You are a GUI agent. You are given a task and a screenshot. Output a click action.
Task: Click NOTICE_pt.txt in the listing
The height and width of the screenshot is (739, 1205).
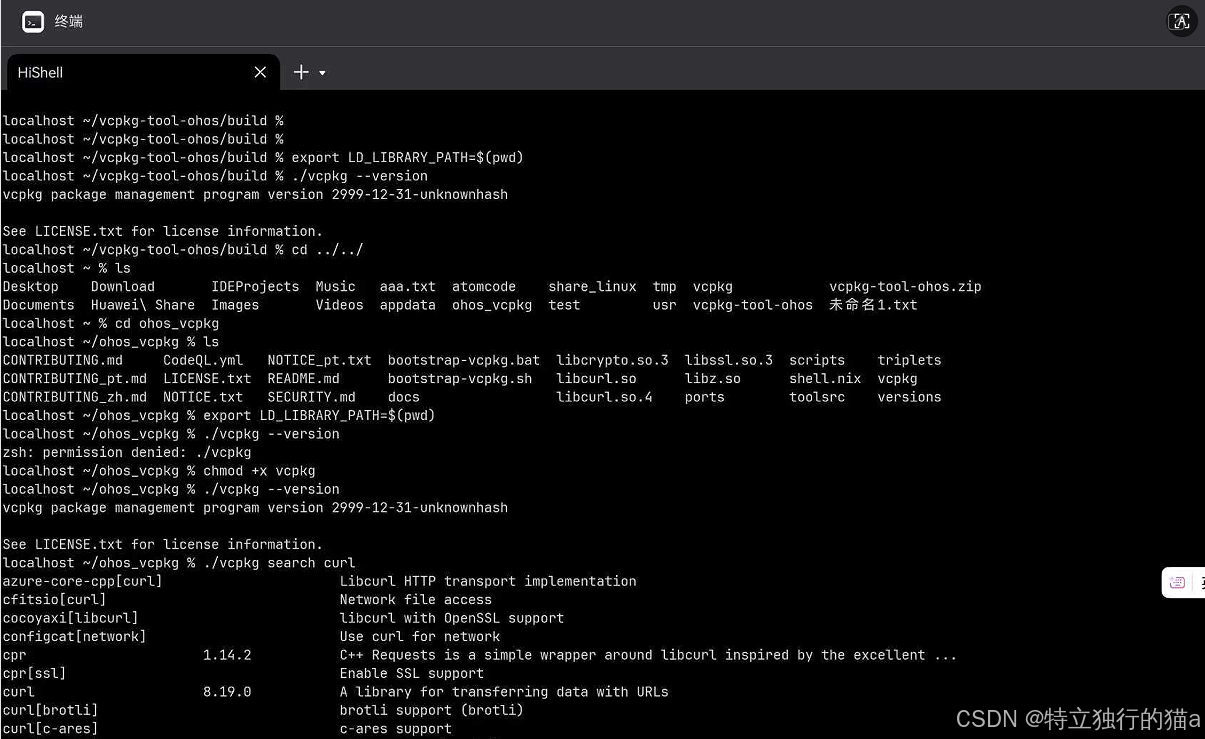[320, 360]
